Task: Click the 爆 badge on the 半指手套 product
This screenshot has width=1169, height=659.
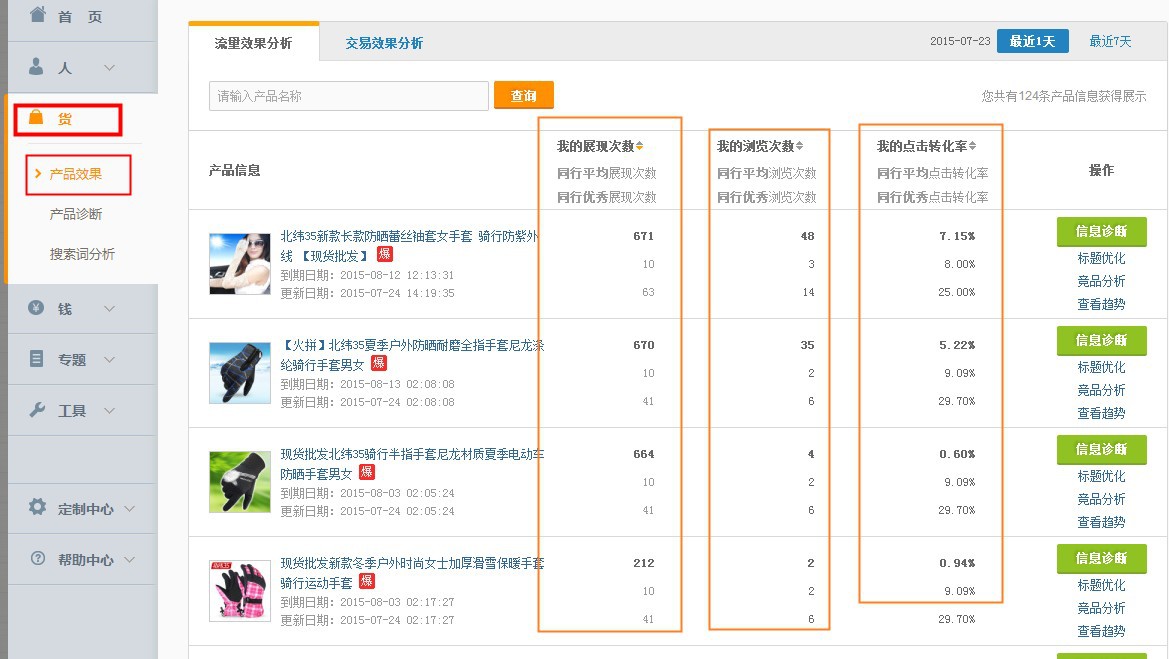Action: [x=367, y=472]
